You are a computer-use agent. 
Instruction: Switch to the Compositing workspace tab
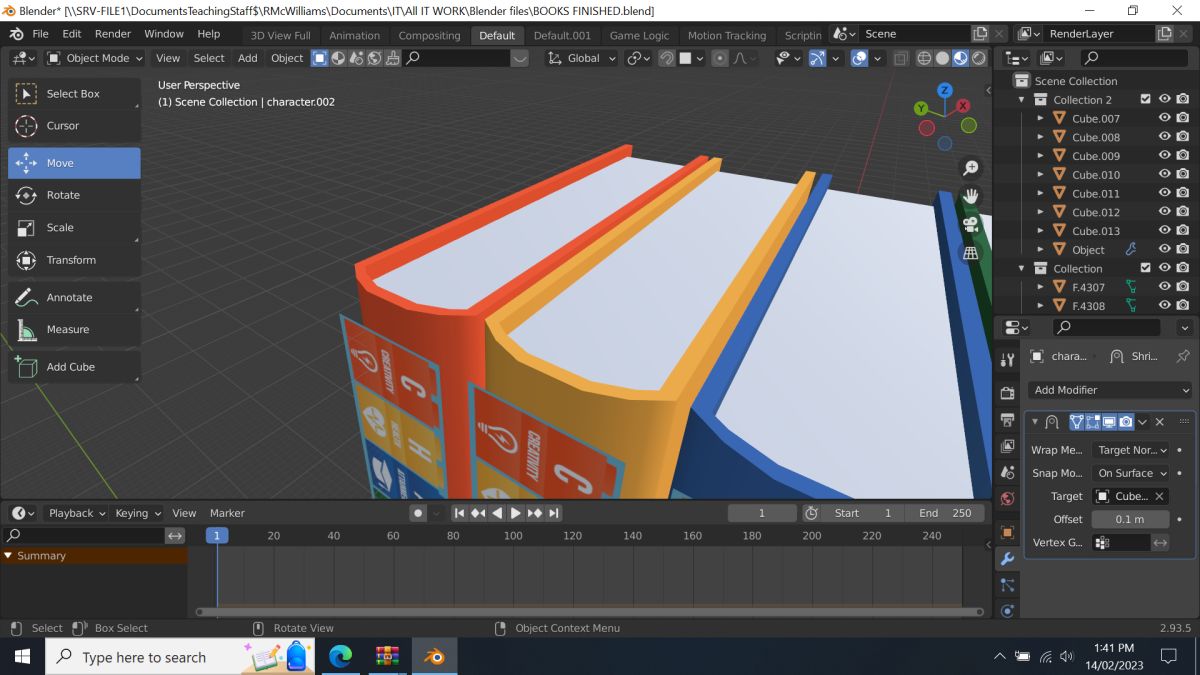(x=429, y=35)
